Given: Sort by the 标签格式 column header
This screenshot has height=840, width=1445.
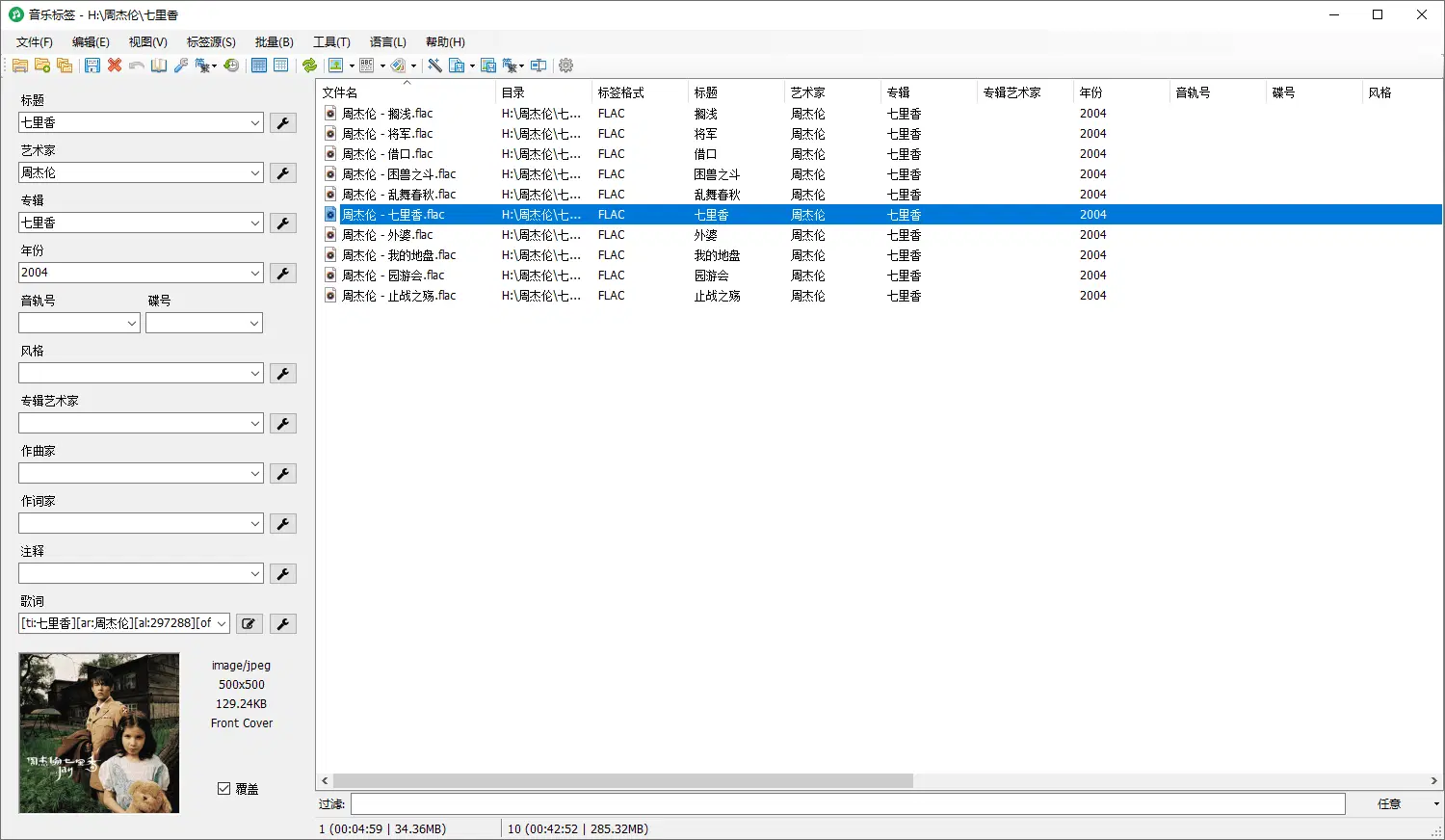Looking at the screenshot, I should [x=640, y=92].
